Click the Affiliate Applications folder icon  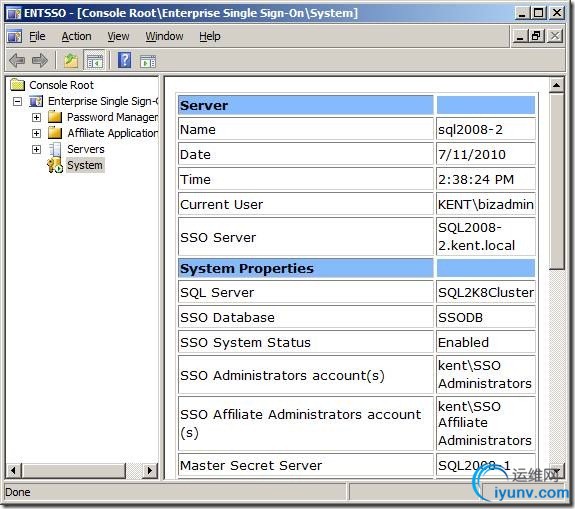point(55,133)
